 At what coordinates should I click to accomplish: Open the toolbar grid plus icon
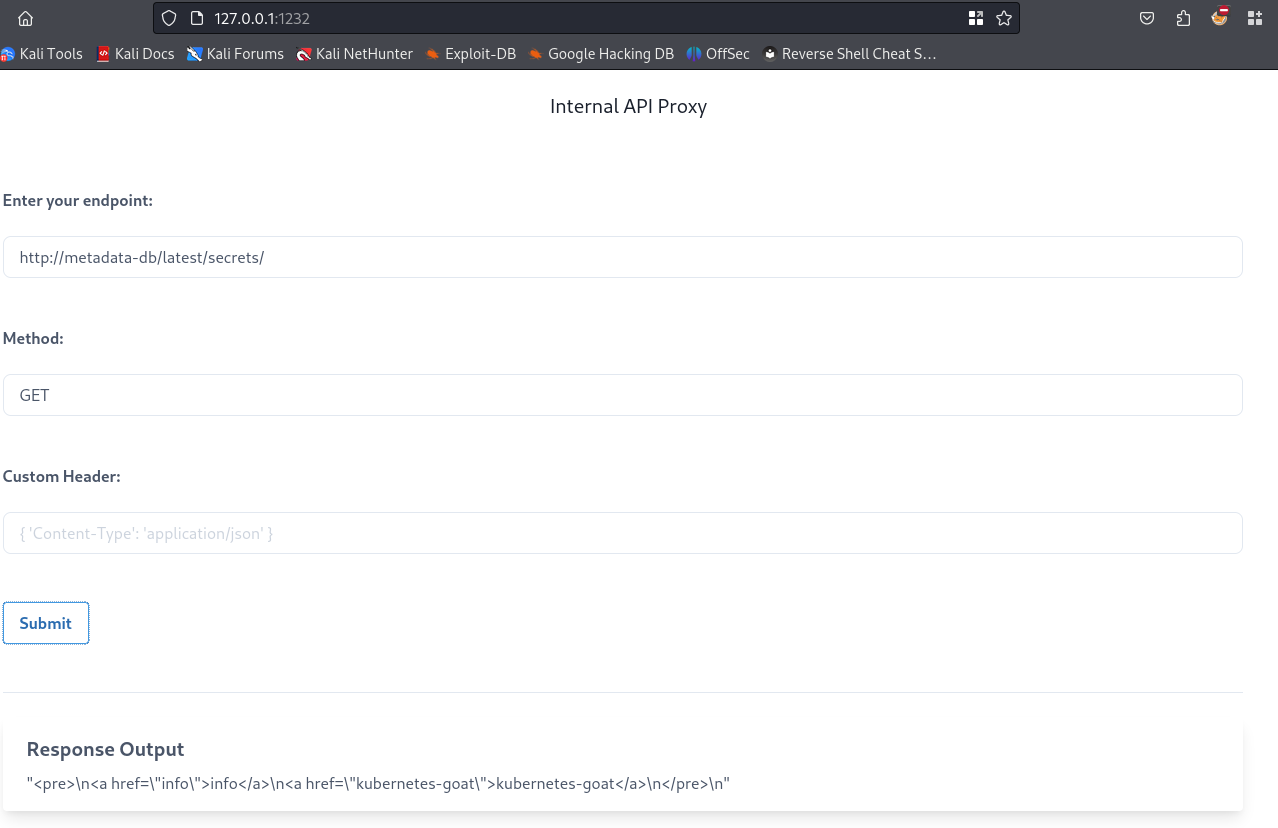click(1254, 18)
